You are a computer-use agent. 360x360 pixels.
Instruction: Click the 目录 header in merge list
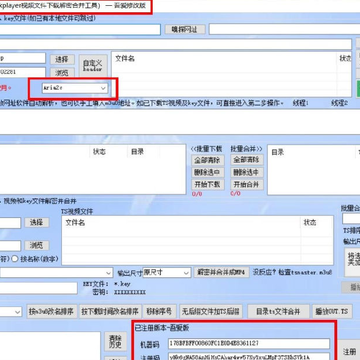click(x=278, y=152)
